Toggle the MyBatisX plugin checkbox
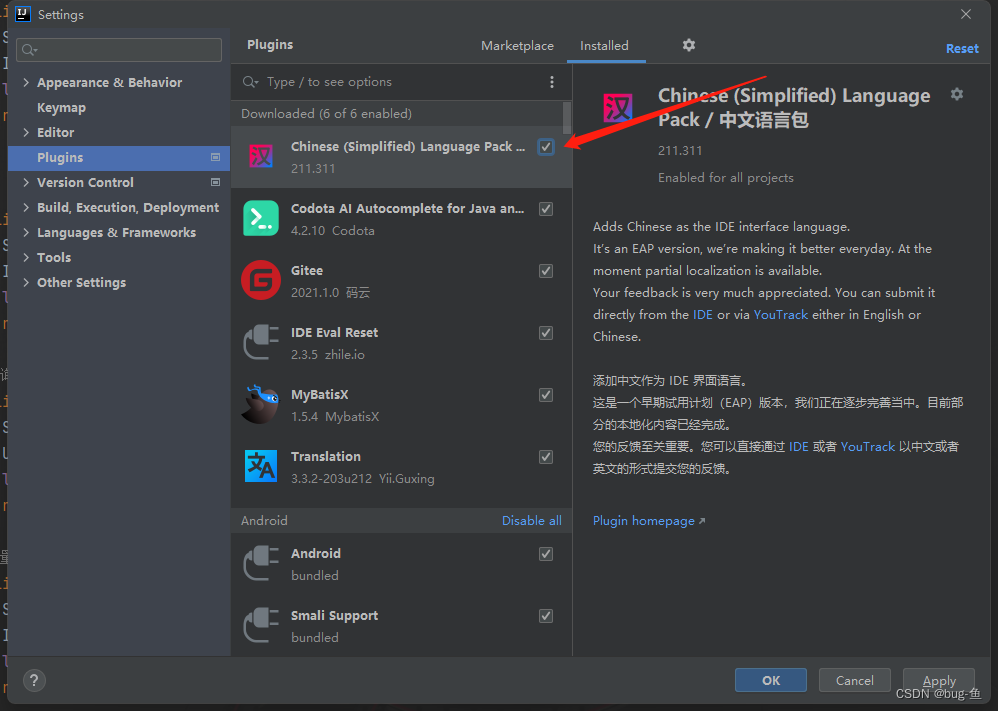The width and height of the screenshot is (998, 711). point(545,395)
